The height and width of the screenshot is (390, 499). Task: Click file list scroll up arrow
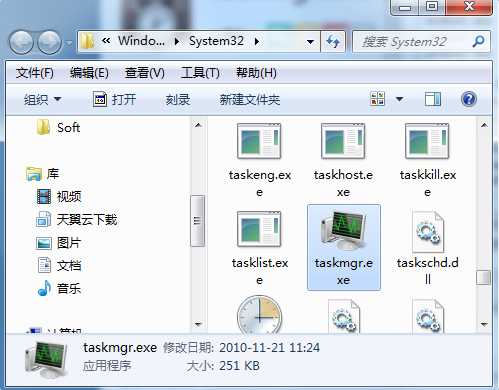point(484,125)
